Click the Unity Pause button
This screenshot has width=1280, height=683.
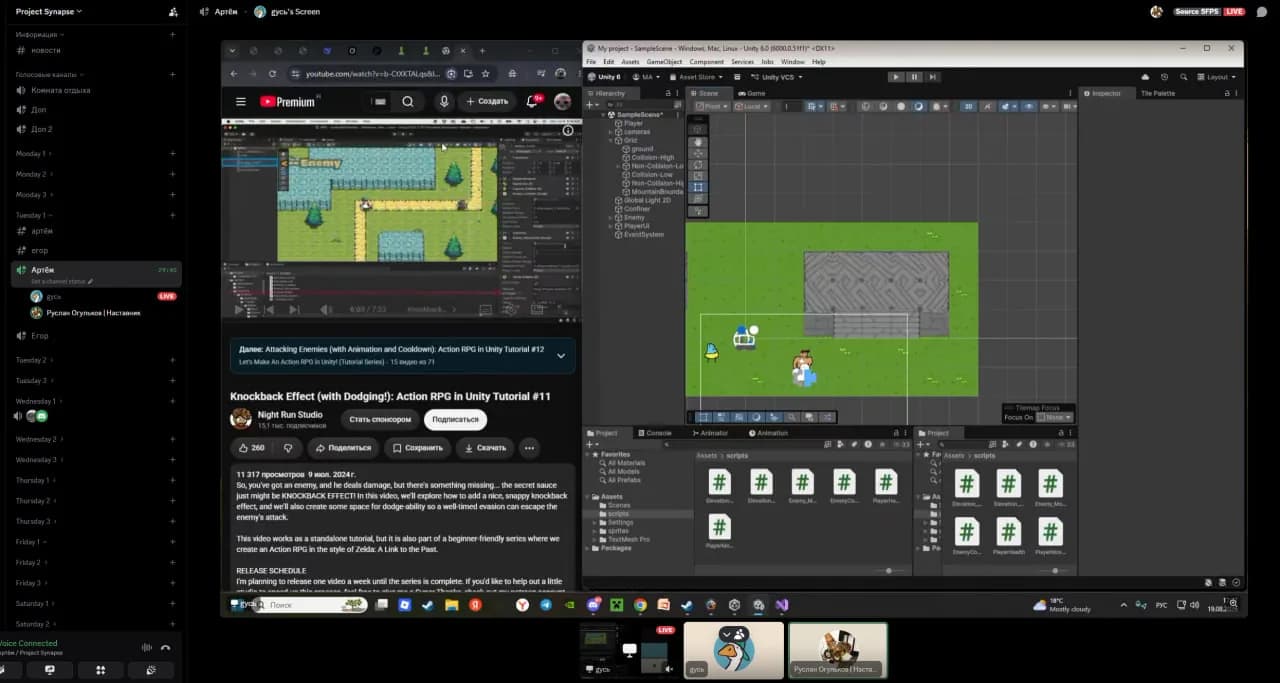[913, 77]
